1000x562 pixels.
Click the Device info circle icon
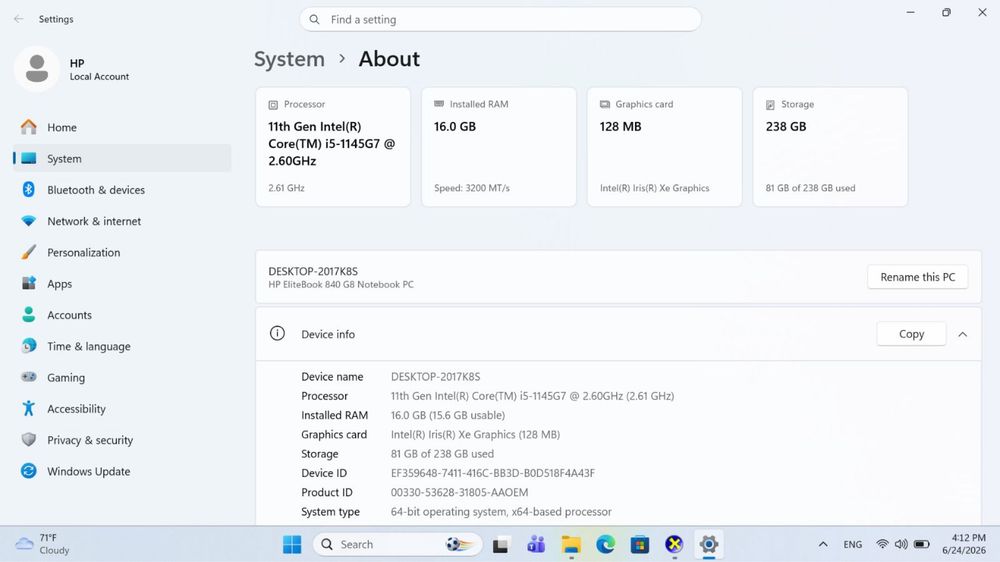[277, 333]
